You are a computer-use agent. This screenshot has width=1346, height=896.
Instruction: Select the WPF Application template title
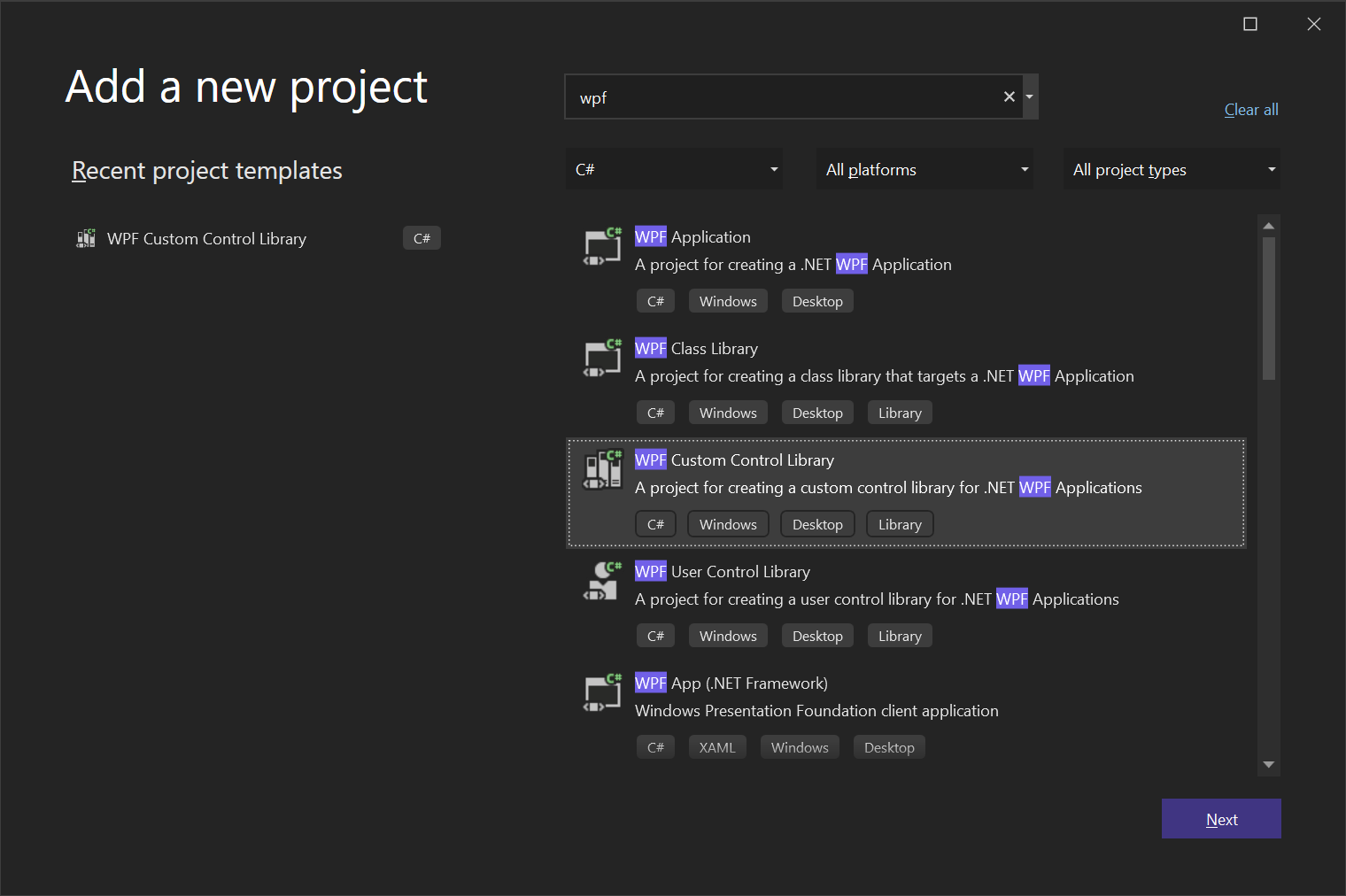tap(692, 236)
